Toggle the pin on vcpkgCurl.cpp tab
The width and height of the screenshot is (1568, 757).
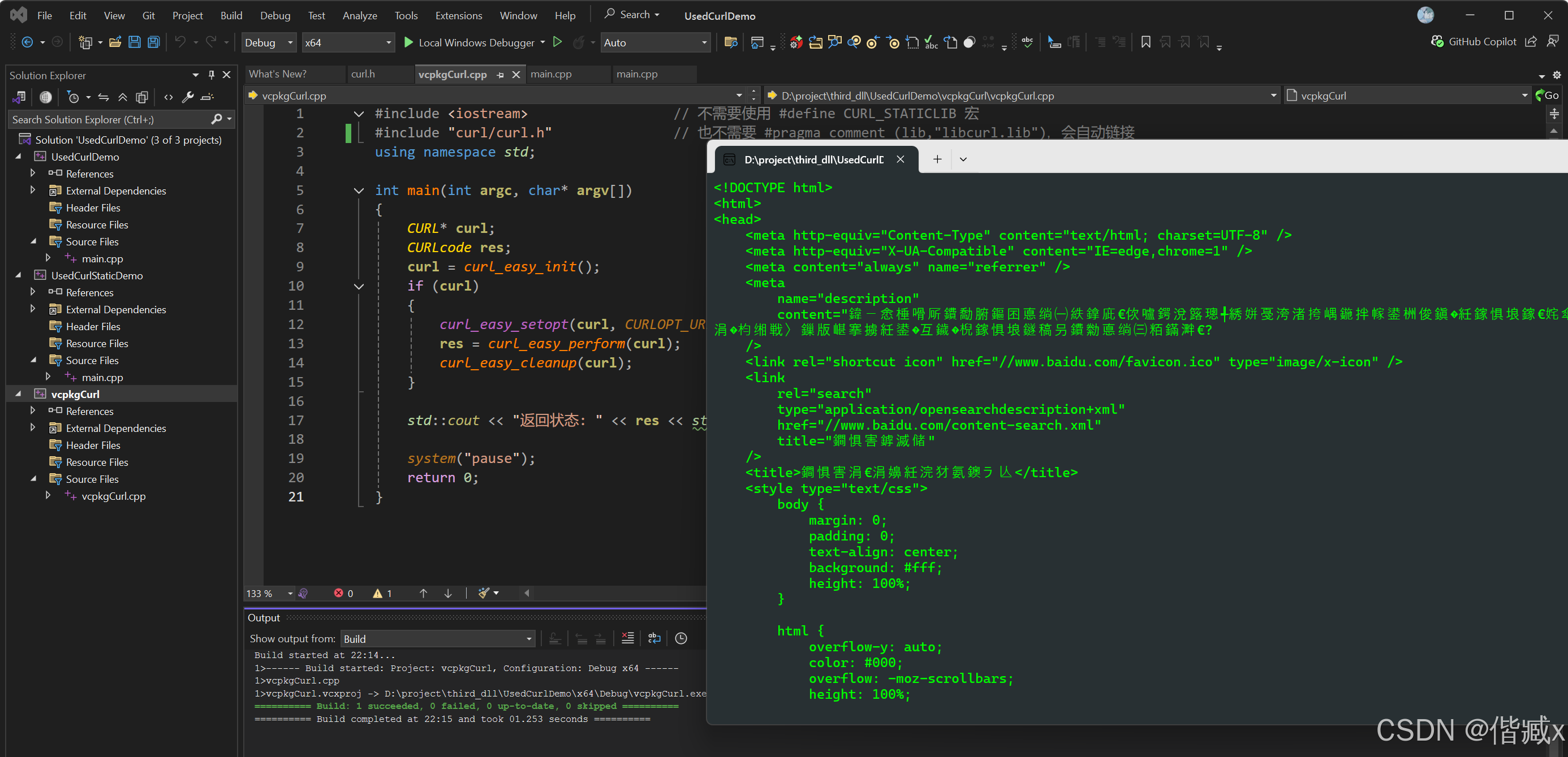pos(501,74)
